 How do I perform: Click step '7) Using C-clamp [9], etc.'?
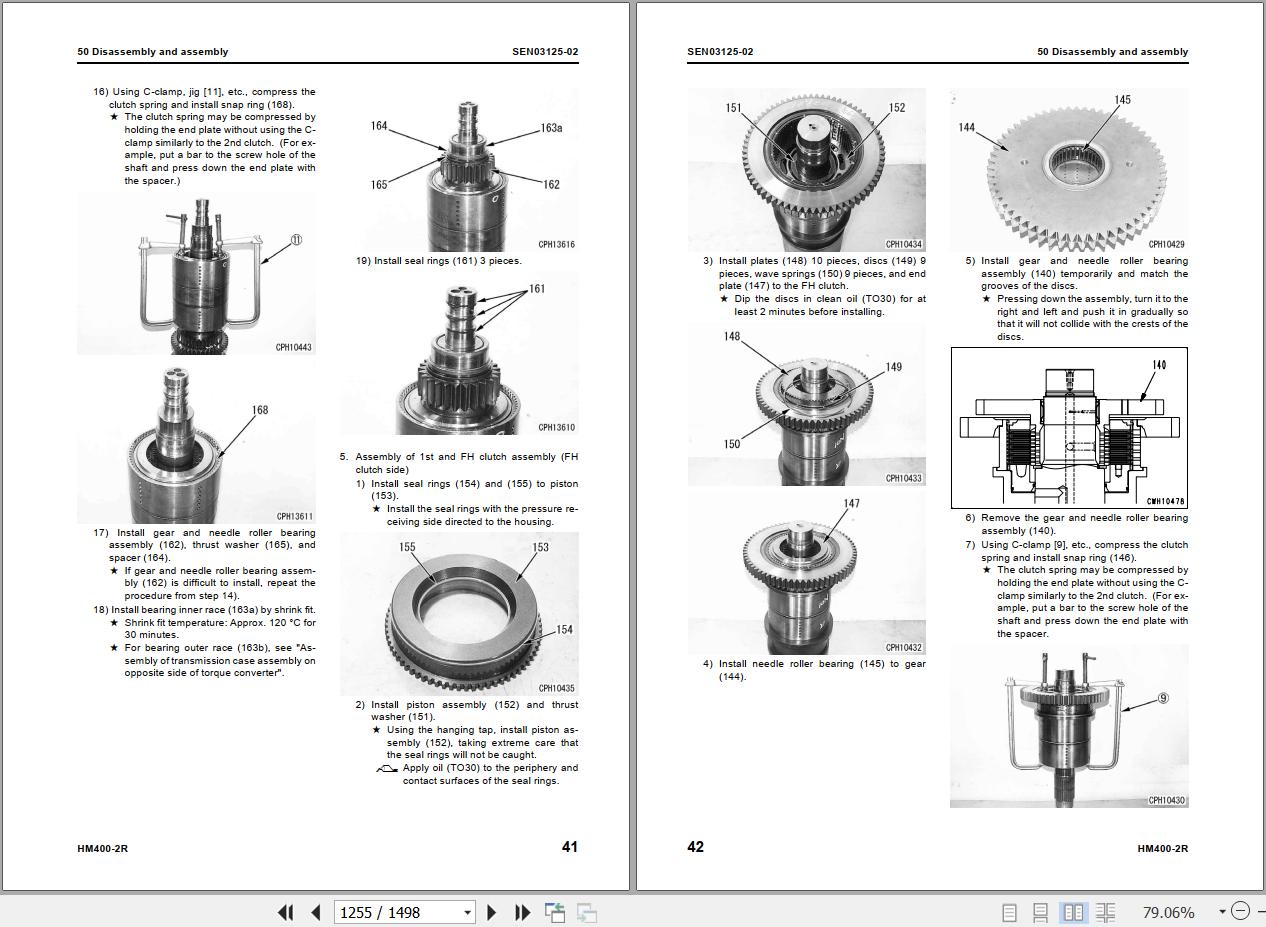(x=1077, y=551)
